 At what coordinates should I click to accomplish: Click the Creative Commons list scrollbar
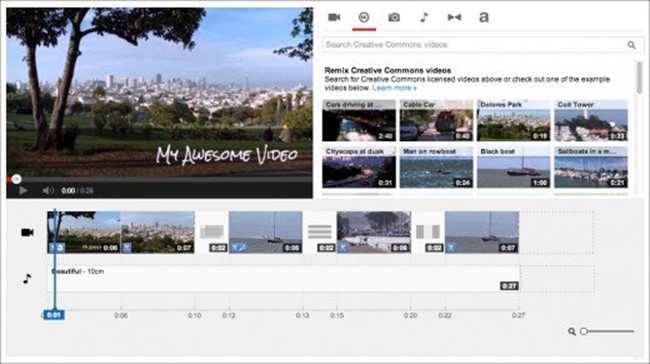[x=639, y=78]
